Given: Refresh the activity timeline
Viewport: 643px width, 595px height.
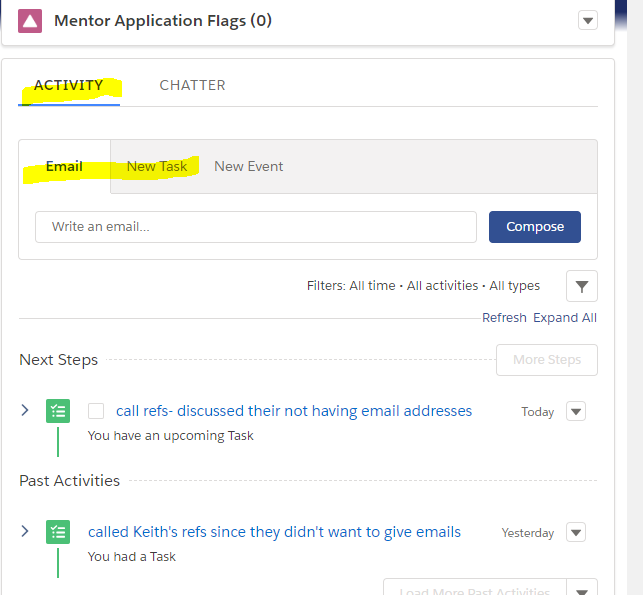Looking at the screenshot, I should click(504, 318).
